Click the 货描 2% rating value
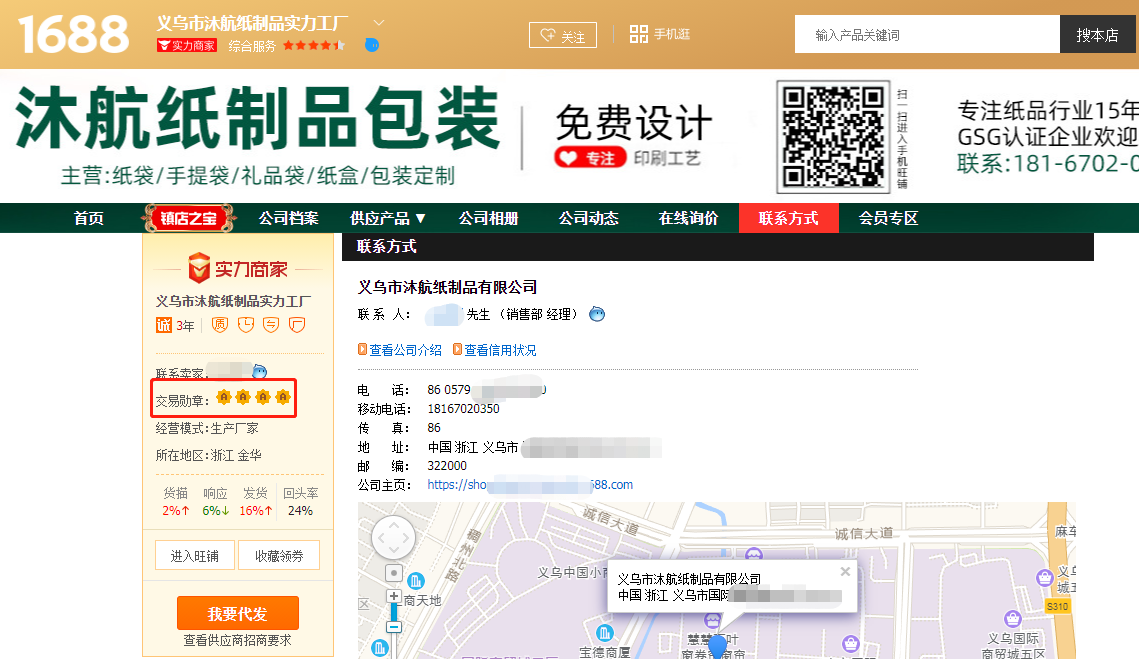The width and height of the screenshot is (1139, 659). (x=176, y=510)
